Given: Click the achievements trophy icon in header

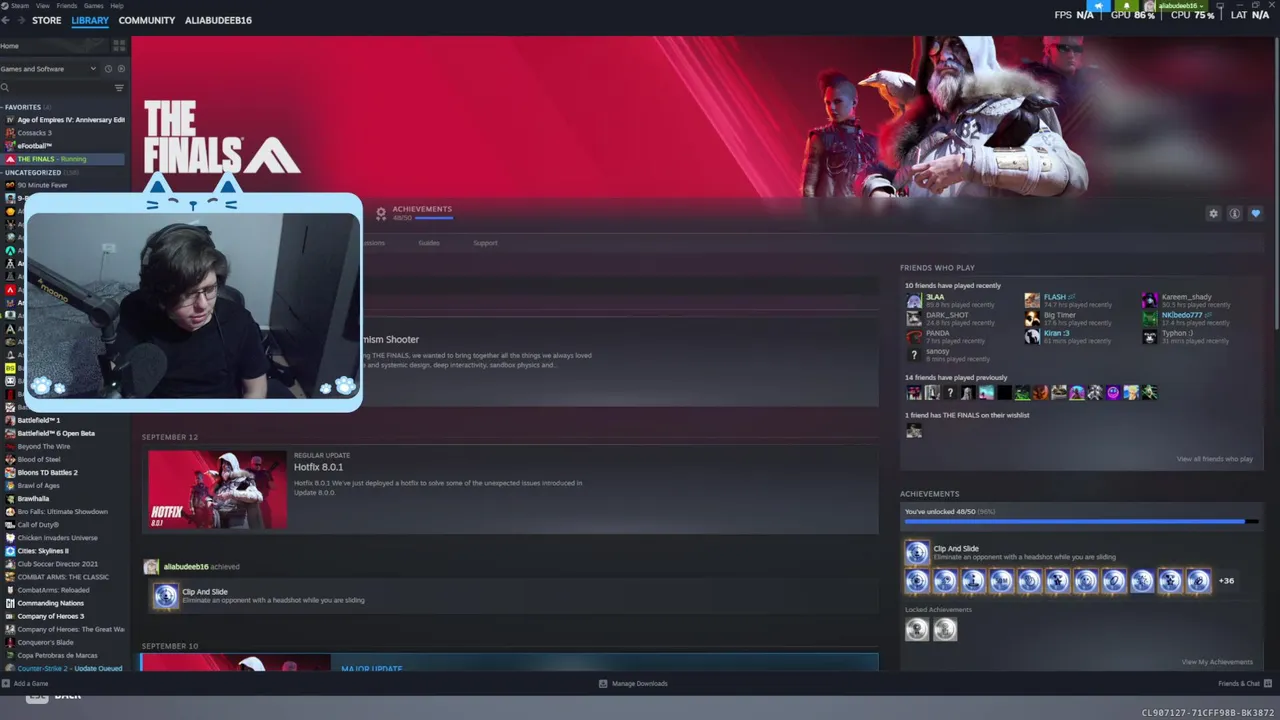Looking at the screenshot, I should pos(381,213).
